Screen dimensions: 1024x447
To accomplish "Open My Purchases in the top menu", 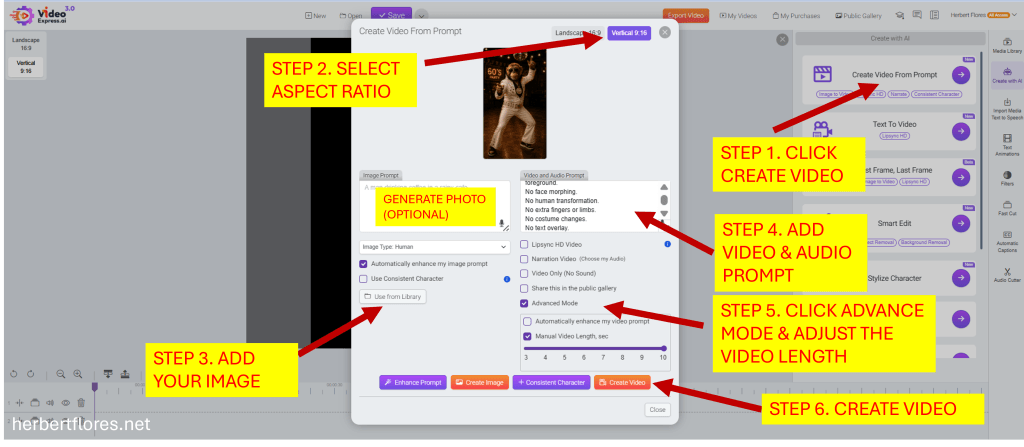I will (x=797, y=15).
